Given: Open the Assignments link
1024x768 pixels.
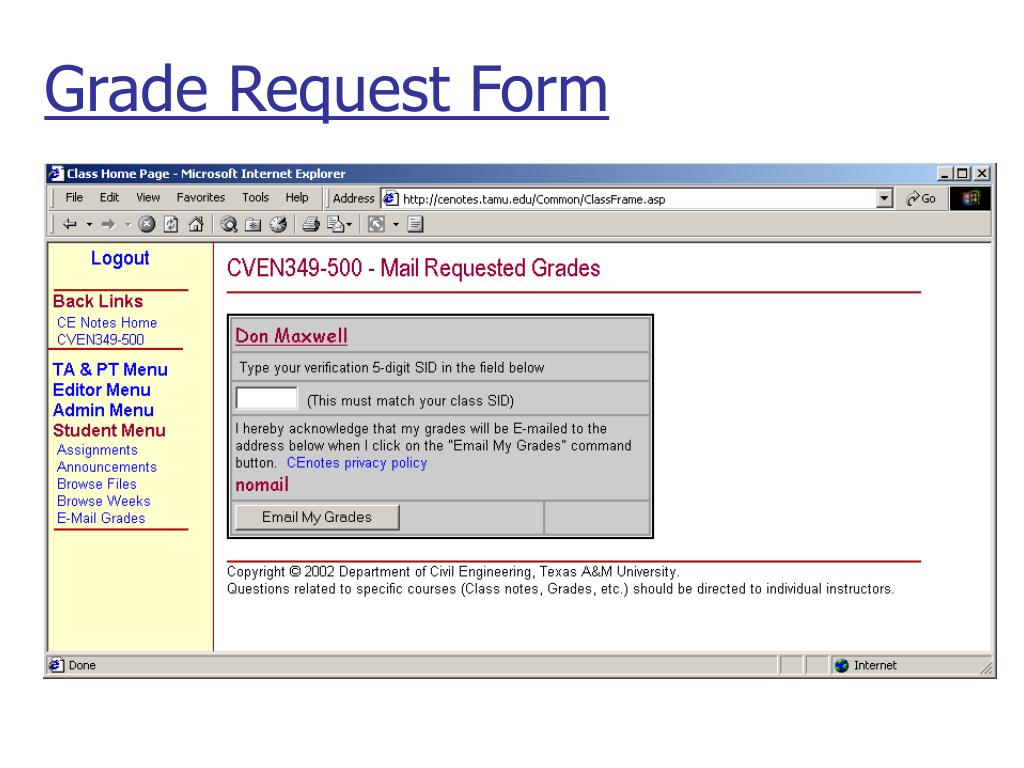Looking at the screenshot, I should (x=97, y=450).
